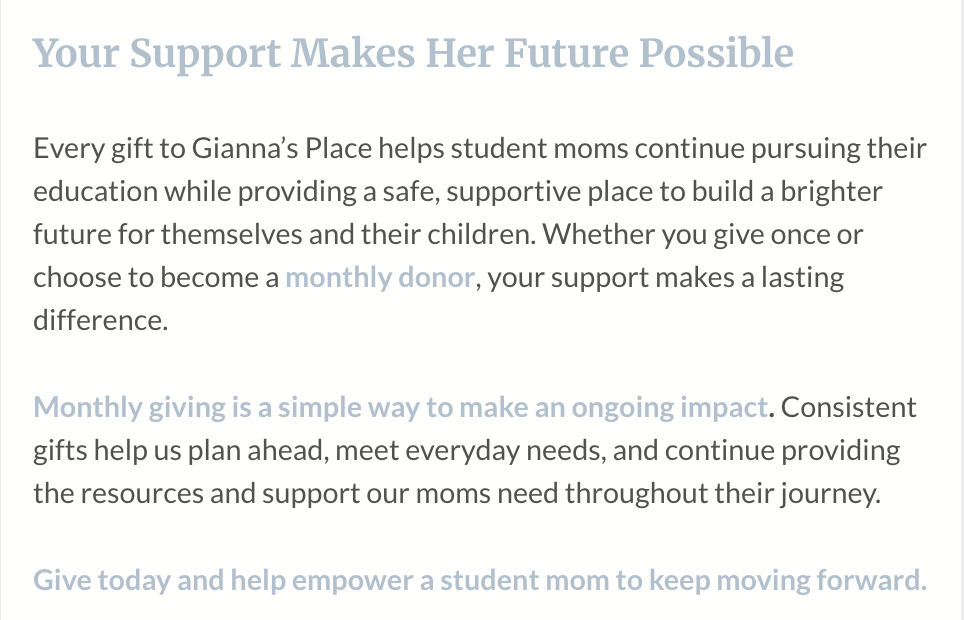Click the word 'supportive' in the first paragraph
The height and width of the screenshot is (620, 964).
(513, 191)
